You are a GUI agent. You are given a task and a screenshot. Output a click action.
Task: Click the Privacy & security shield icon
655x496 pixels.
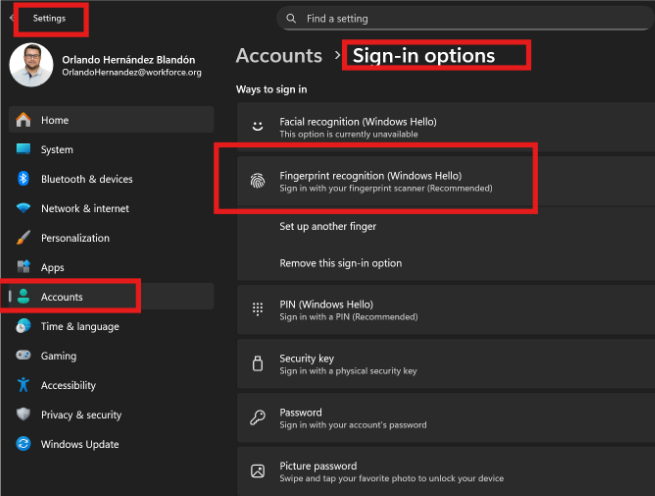[24, 415]
